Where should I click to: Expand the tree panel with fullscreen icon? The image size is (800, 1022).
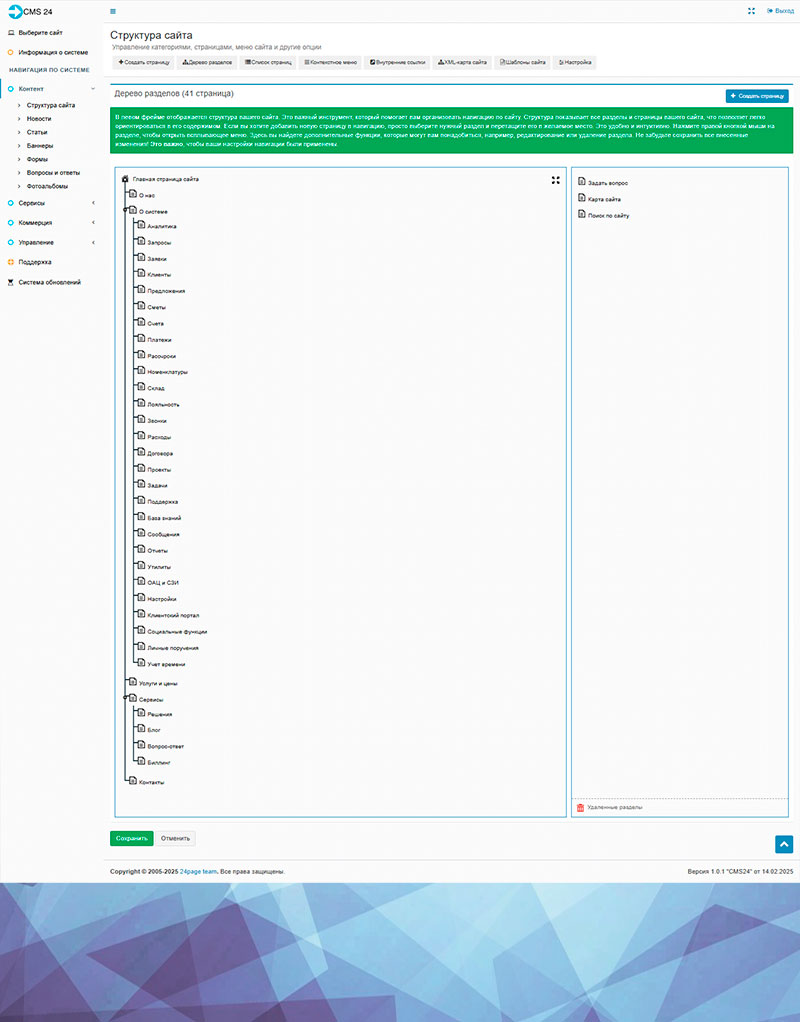pyautogui.click(x=556, y=180)
